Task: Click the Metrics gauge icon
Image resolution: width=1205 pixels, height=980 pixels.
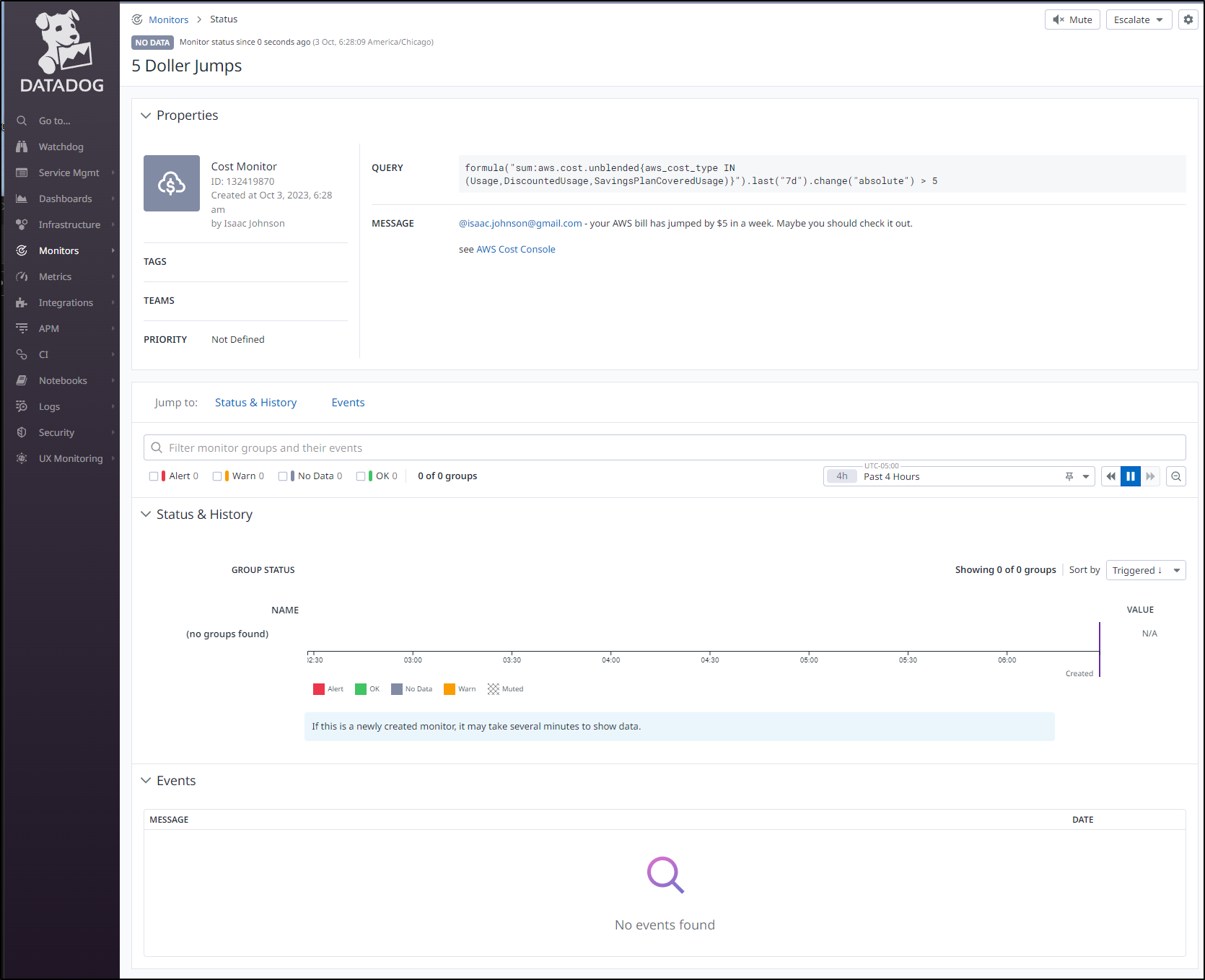Action: point(22,276)
